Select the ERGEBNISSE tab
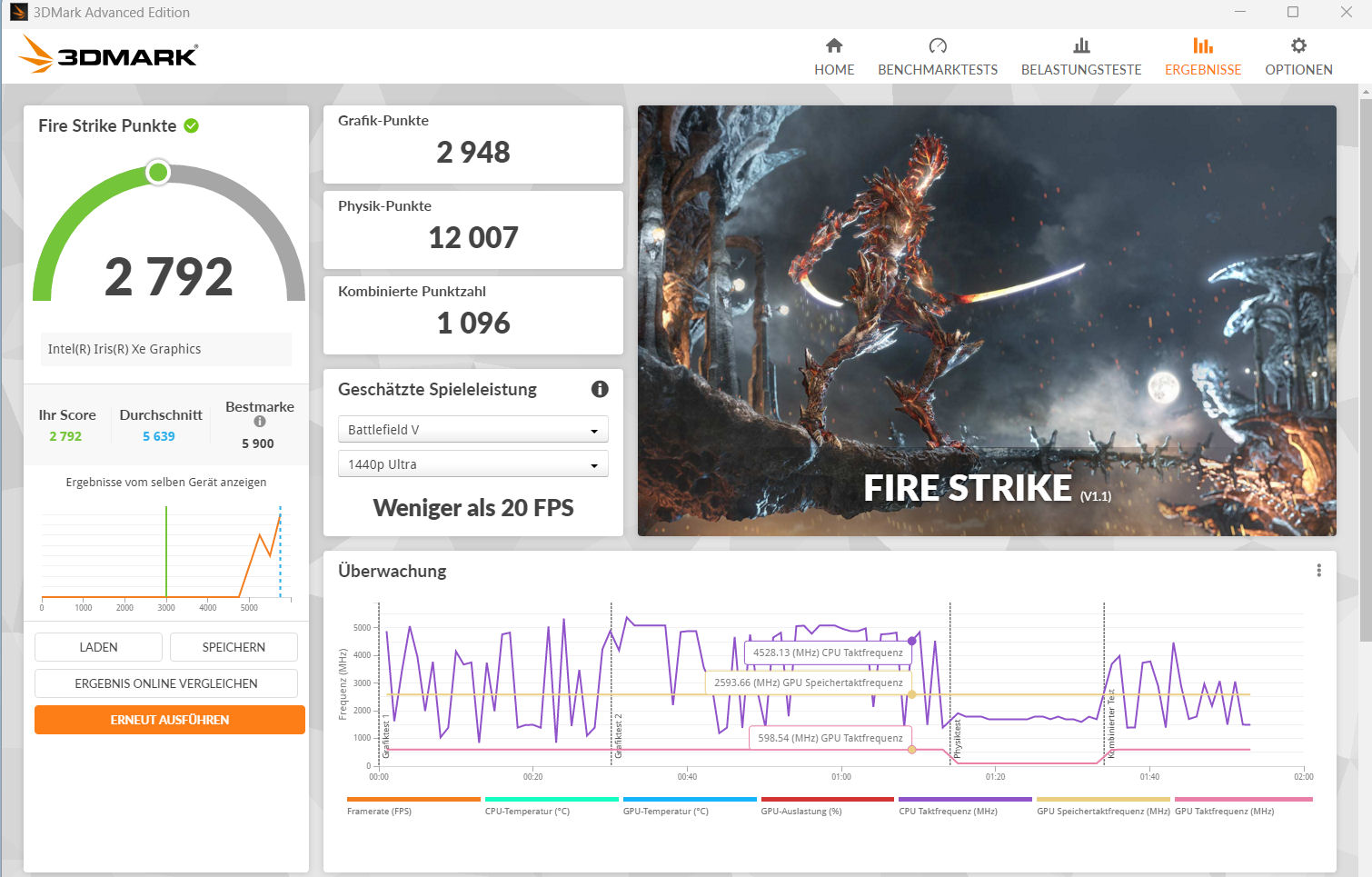The width and height of the screenshot is (1372, 877). (1203, 56)
